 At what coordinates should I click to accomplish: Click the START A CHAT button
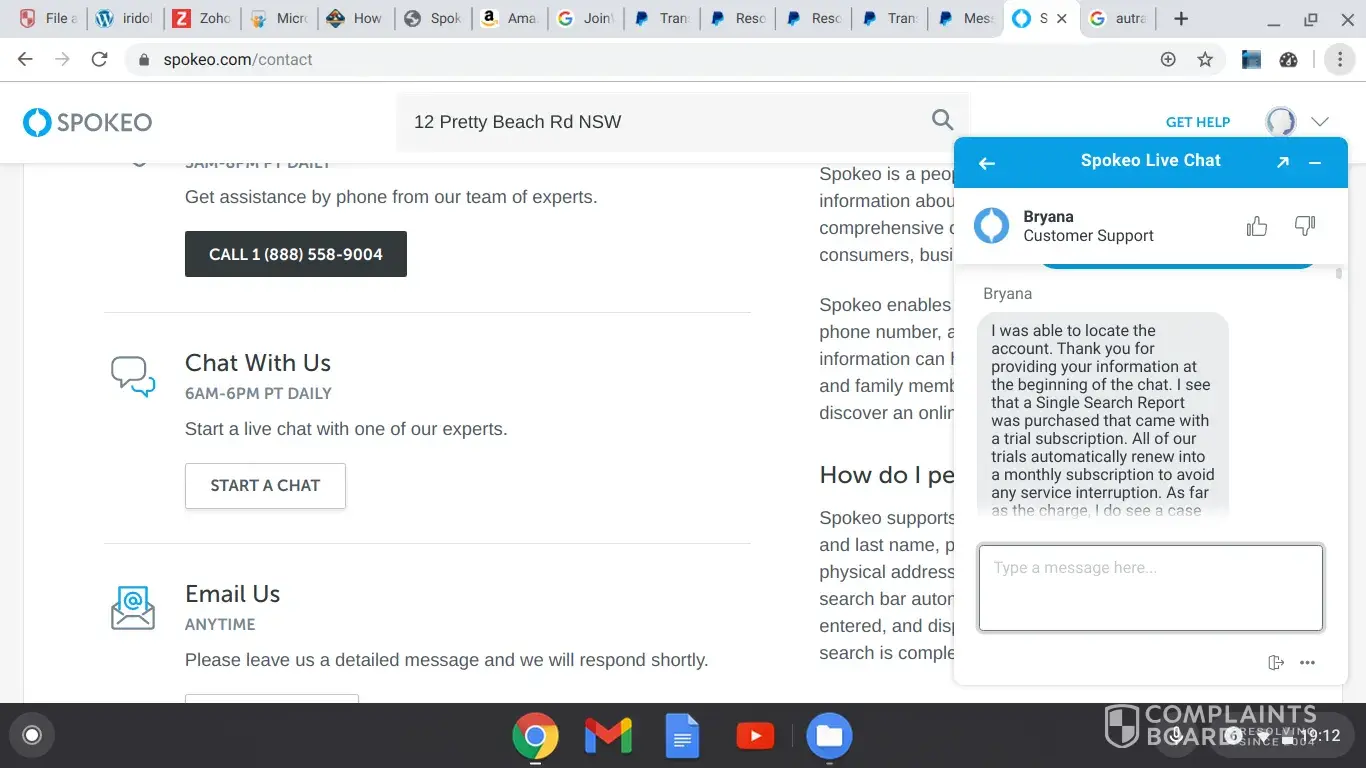[x=265, y=486]
